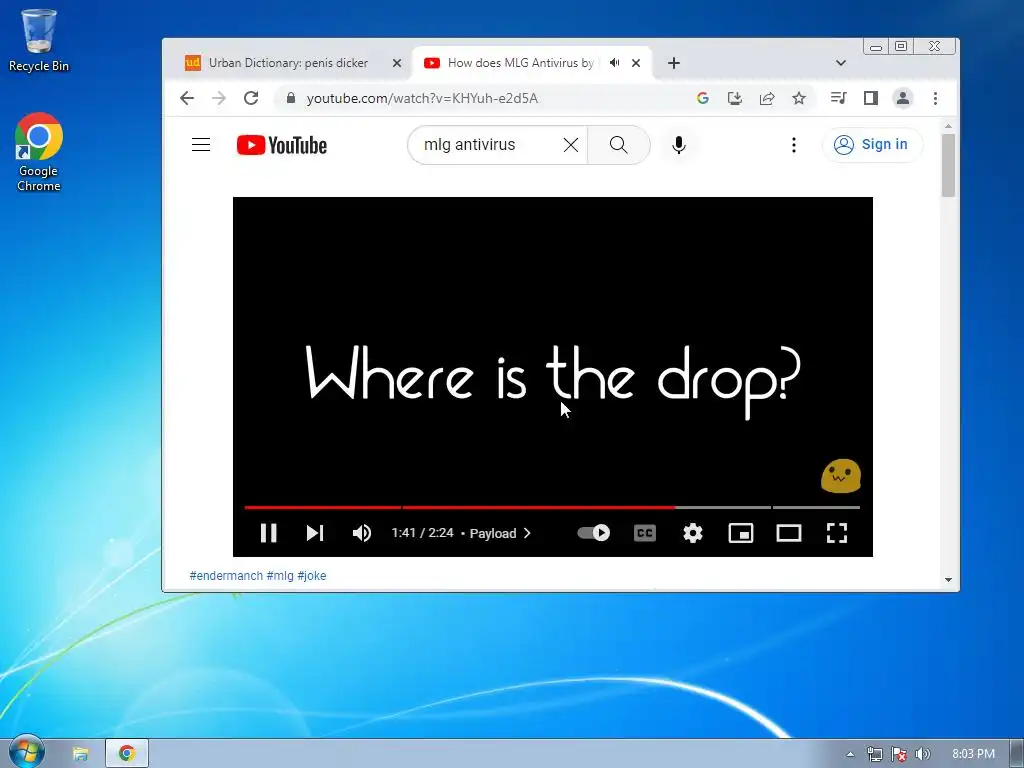Viewport: 1024px width, 768px height.
Task: Open YouTube settings three-dot menu
Action: 793,145
